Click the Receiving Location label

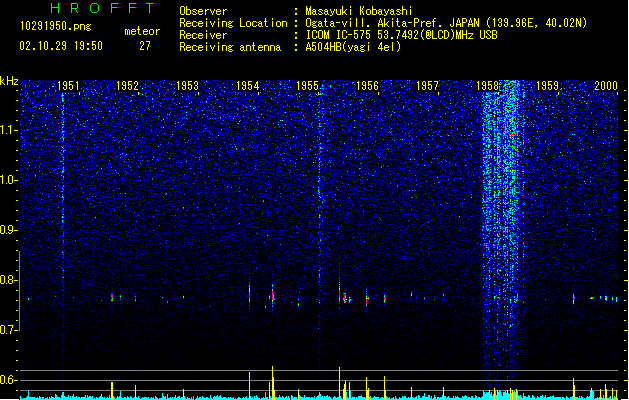click(x=233, y=23)
